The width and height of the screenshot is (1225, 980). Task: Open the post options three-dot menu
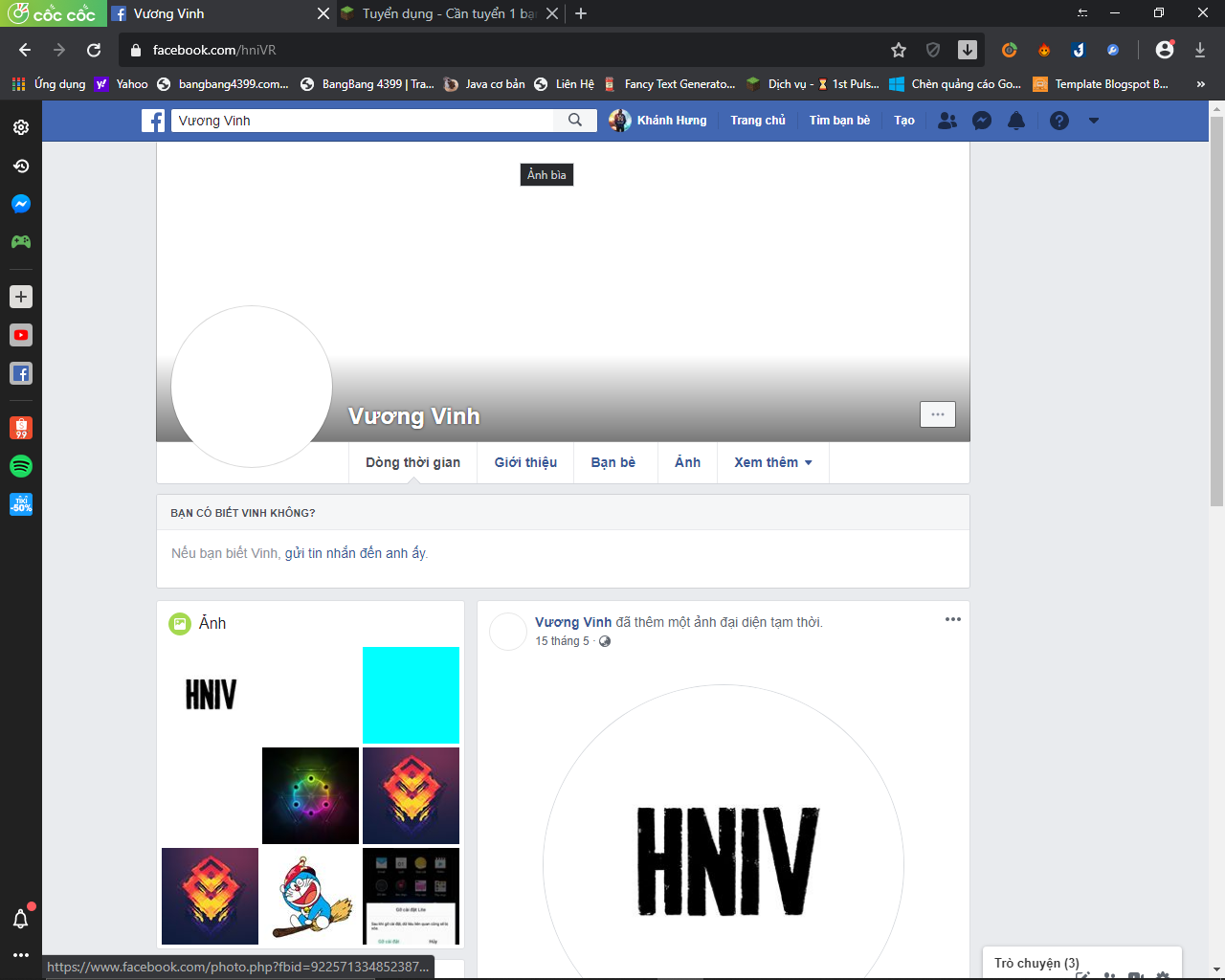[x=953, y=619]
